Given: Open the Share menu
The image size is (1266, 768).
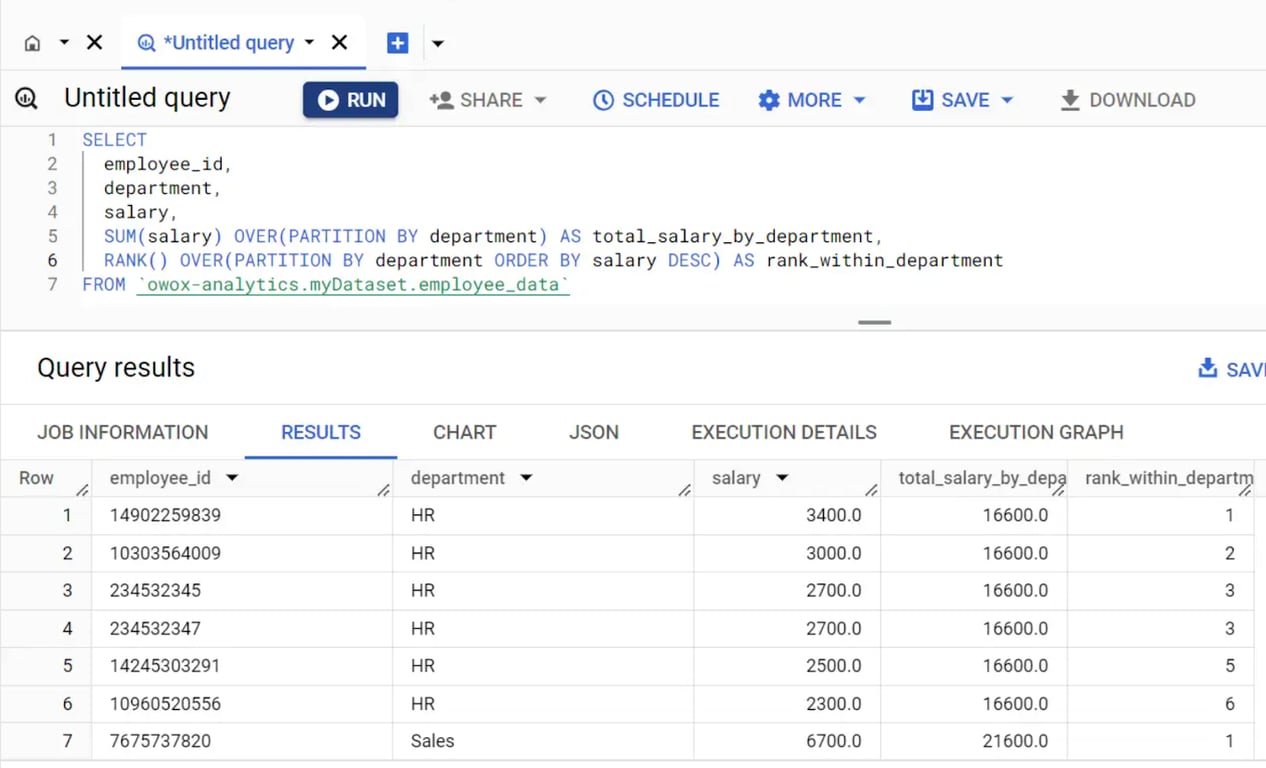Looking at the screenshot, I should point(488,100).
